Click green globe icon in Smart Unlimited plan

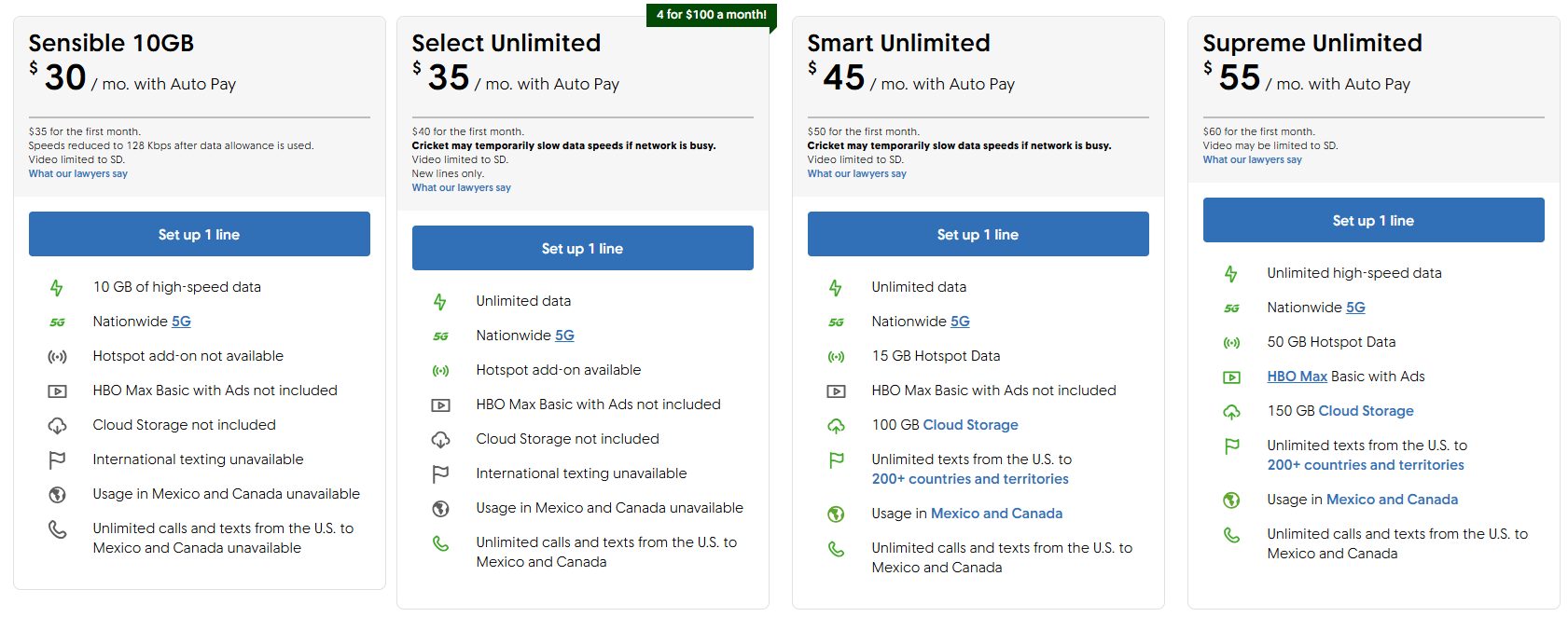836,514
